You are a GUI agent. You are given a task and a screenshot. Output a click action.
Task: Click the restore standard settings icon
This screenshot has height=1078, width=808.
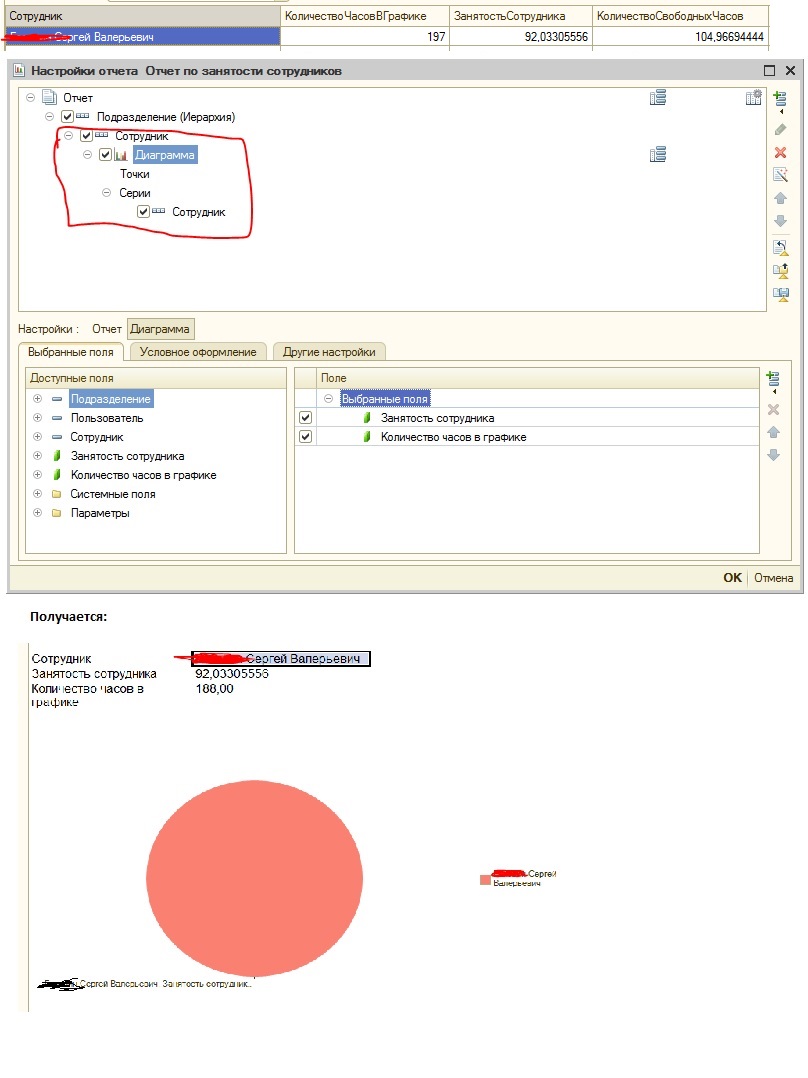coord(780,248)
